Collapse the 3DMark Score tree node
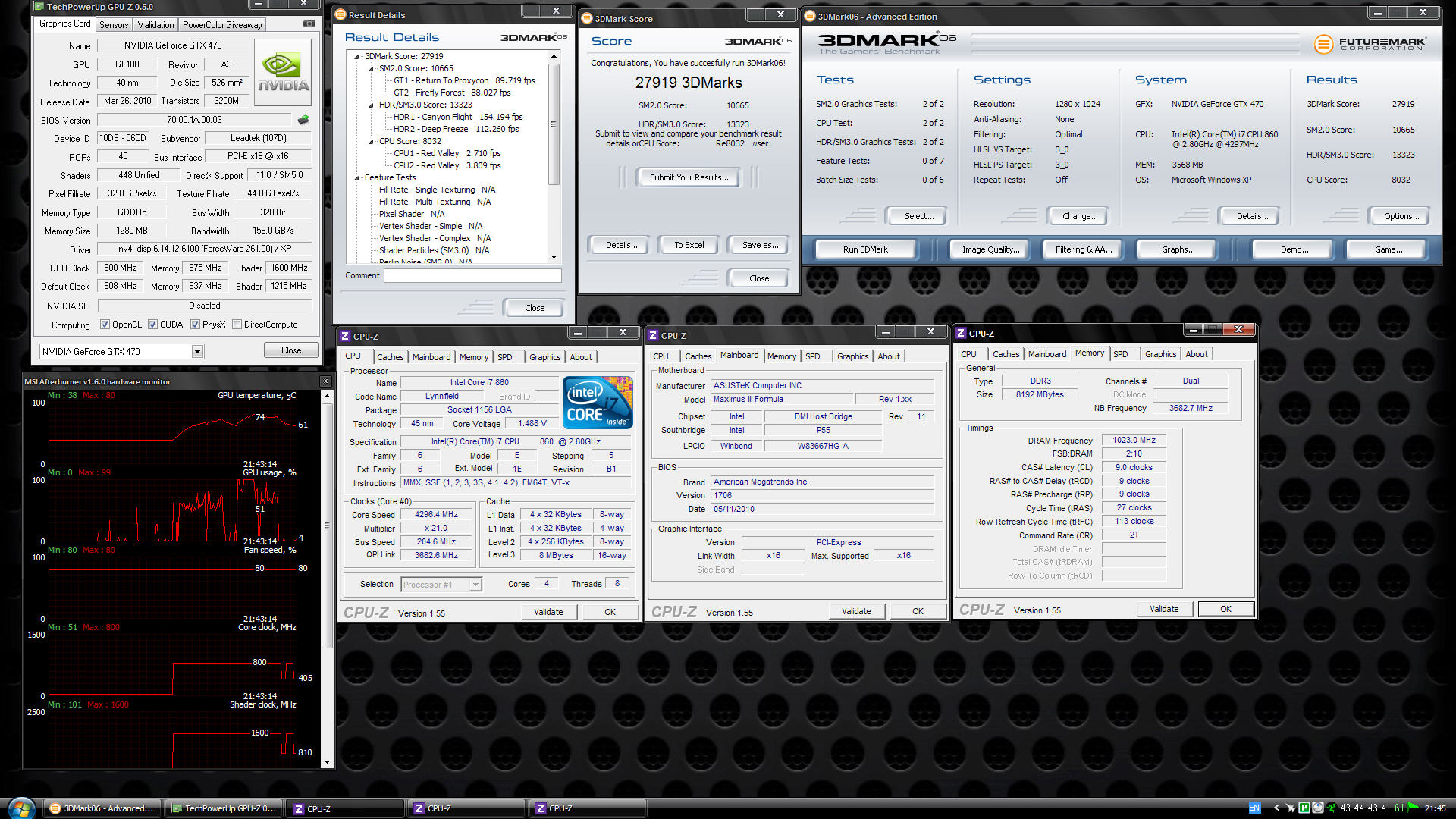 point(357,56)
